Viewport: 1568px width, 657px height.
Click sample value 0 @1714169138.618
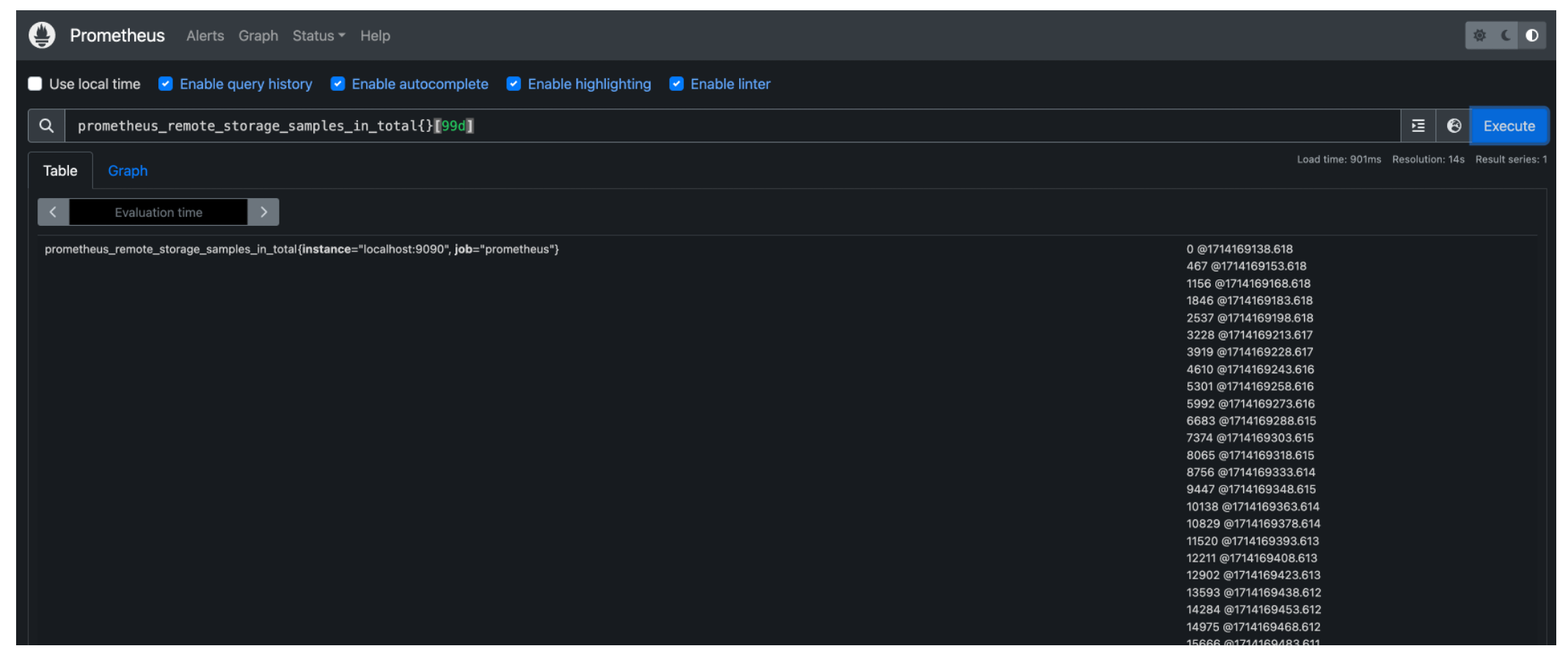[1239, 249]
